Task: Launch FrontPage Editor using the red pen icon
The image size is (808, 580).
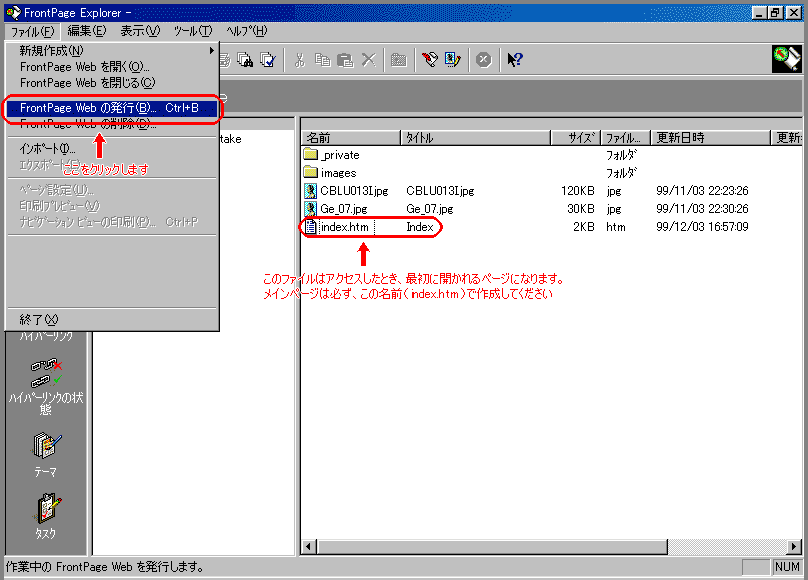Action: pyautogui.click(x=429, y=59)
